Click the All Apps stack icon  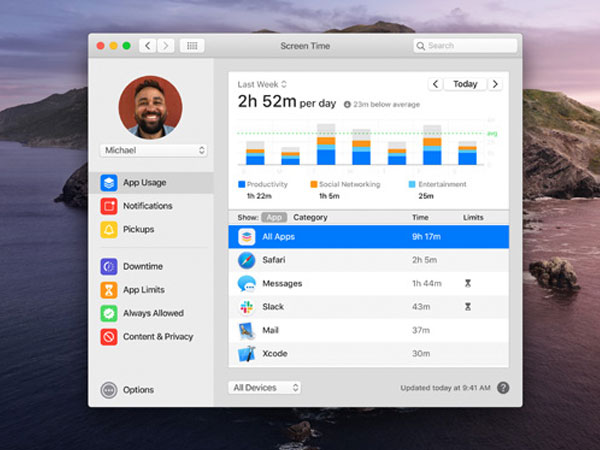point(246,237)
